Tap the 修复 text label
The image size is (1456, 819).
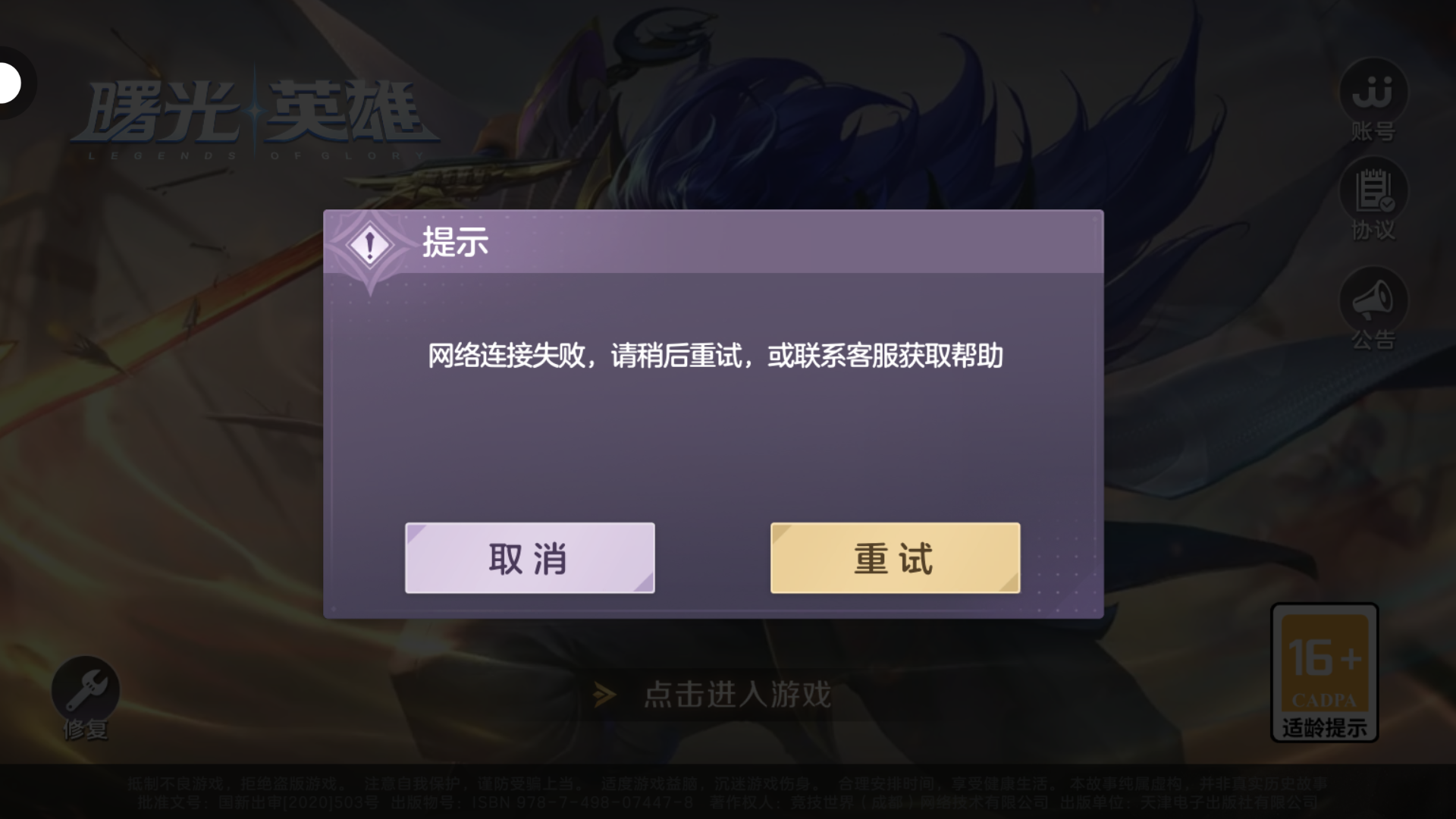click(85, 730)
